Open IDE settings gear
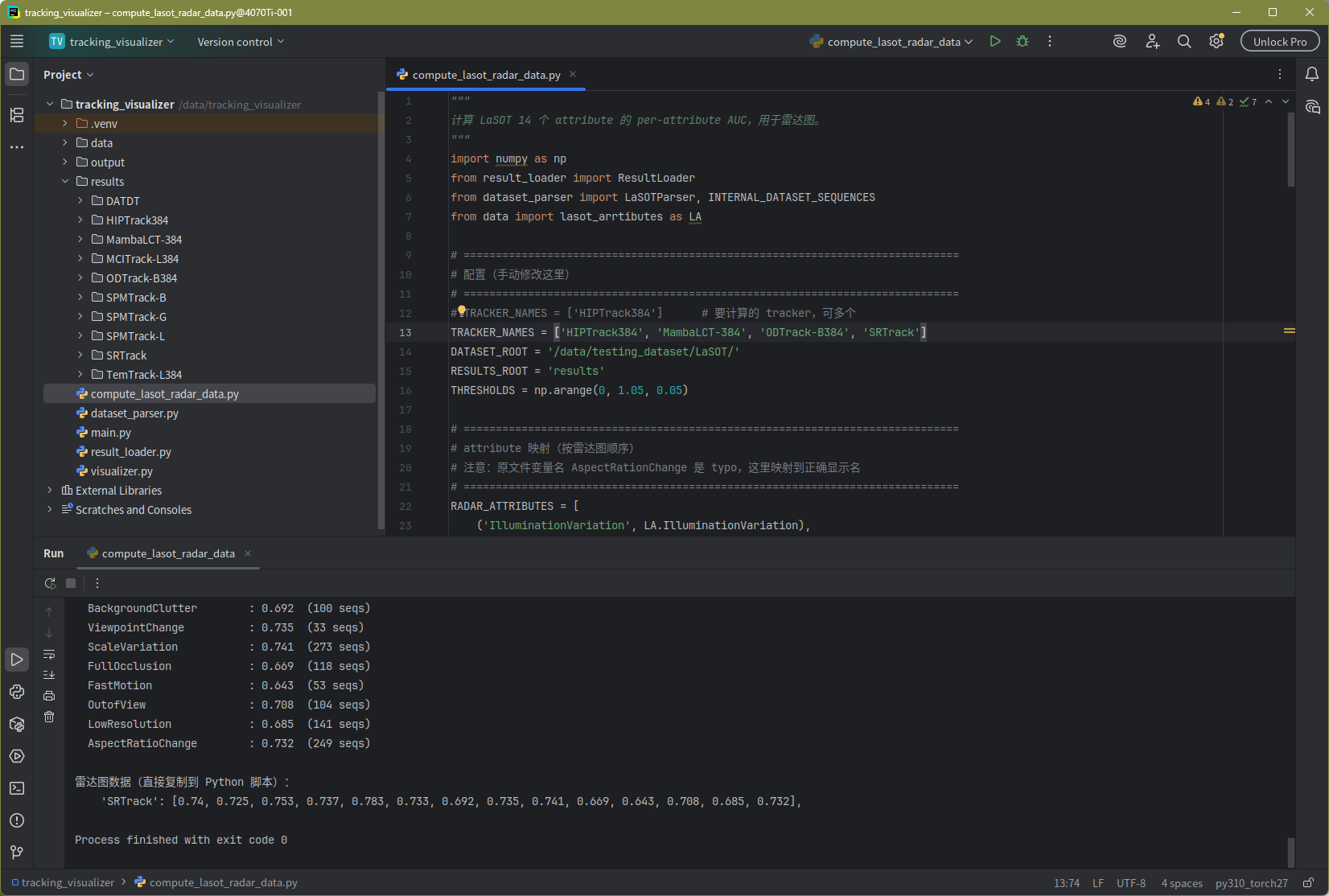This screenshot has height=896, width=1329. (1216, 41)
